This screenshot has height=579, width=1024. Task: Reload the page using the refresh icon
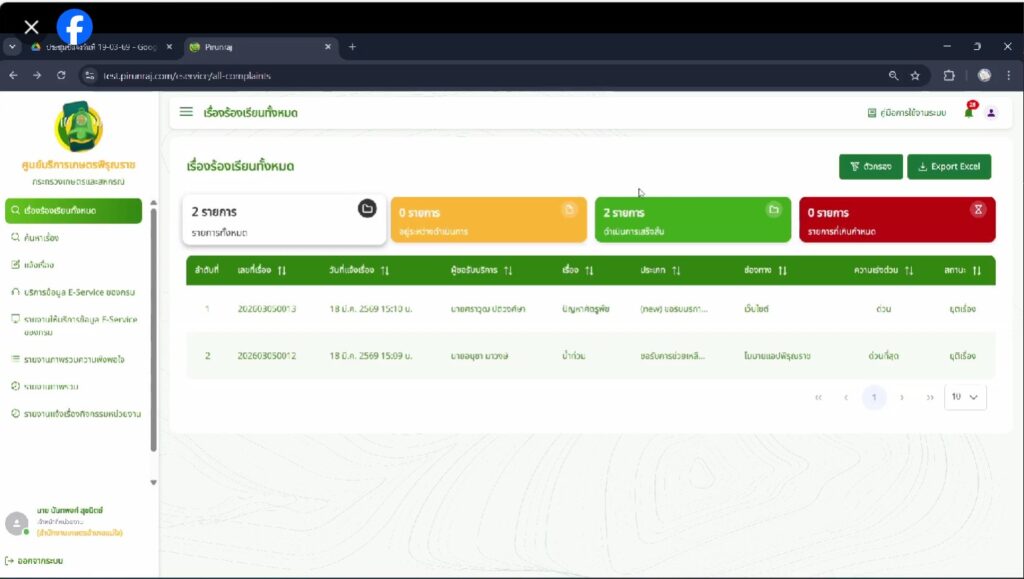pyautogui.click(x=61, y=75)
